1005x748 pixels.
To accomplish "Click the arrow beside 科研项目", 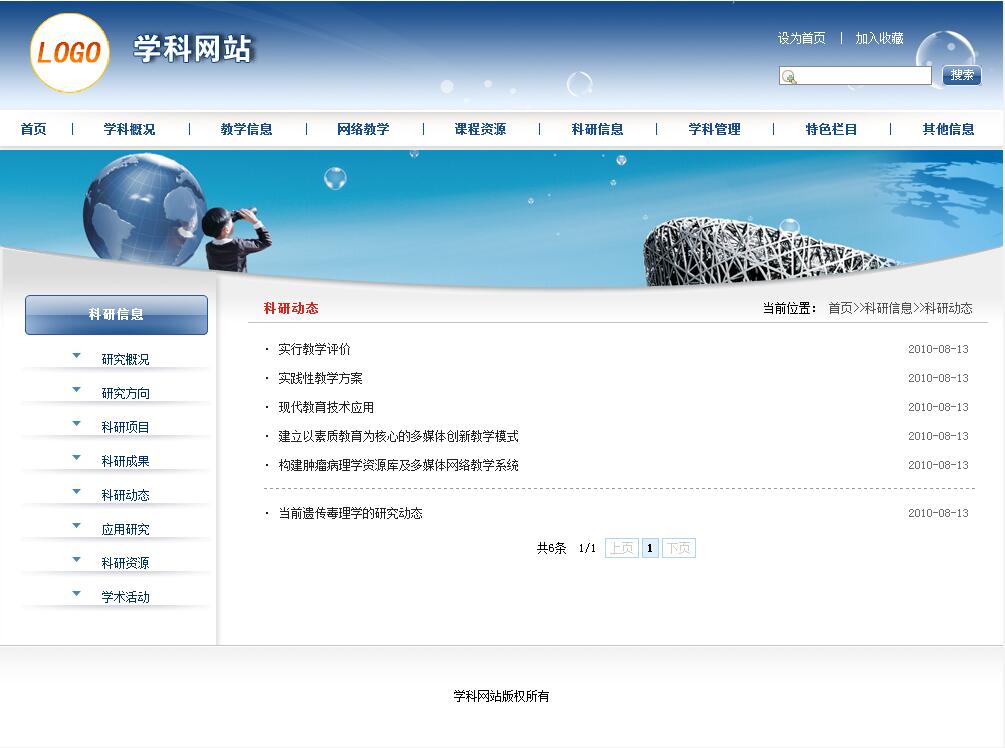I will (76, 424).
